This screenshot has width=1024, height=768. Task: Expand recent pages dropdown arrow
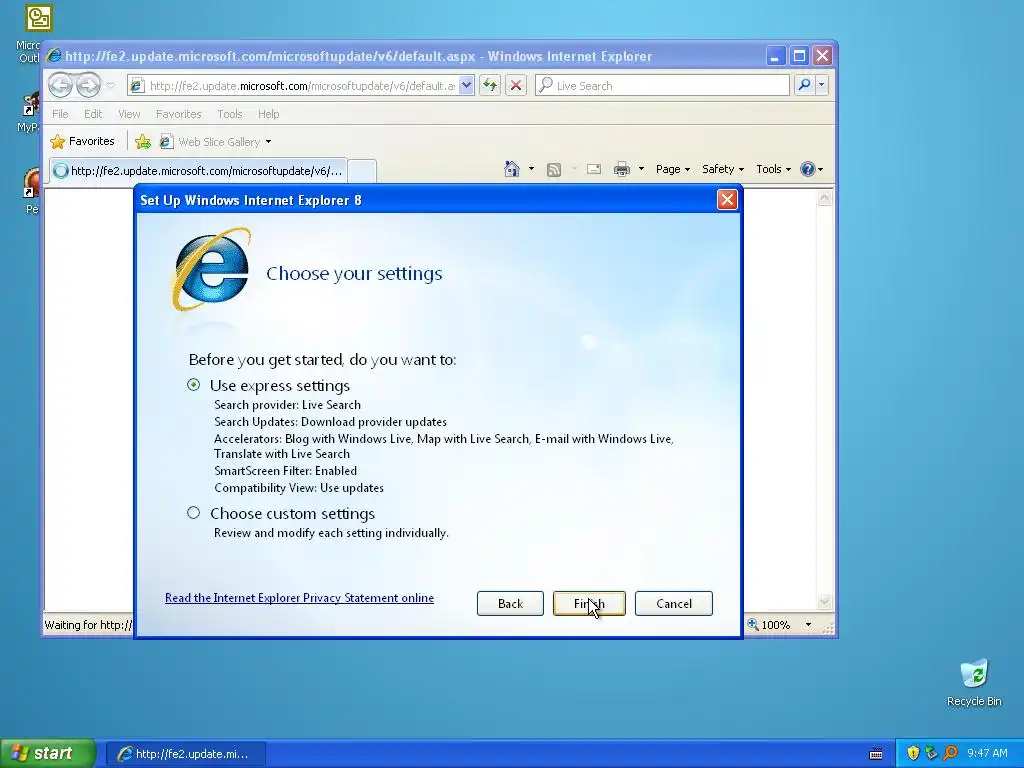[x=110, y=86]
